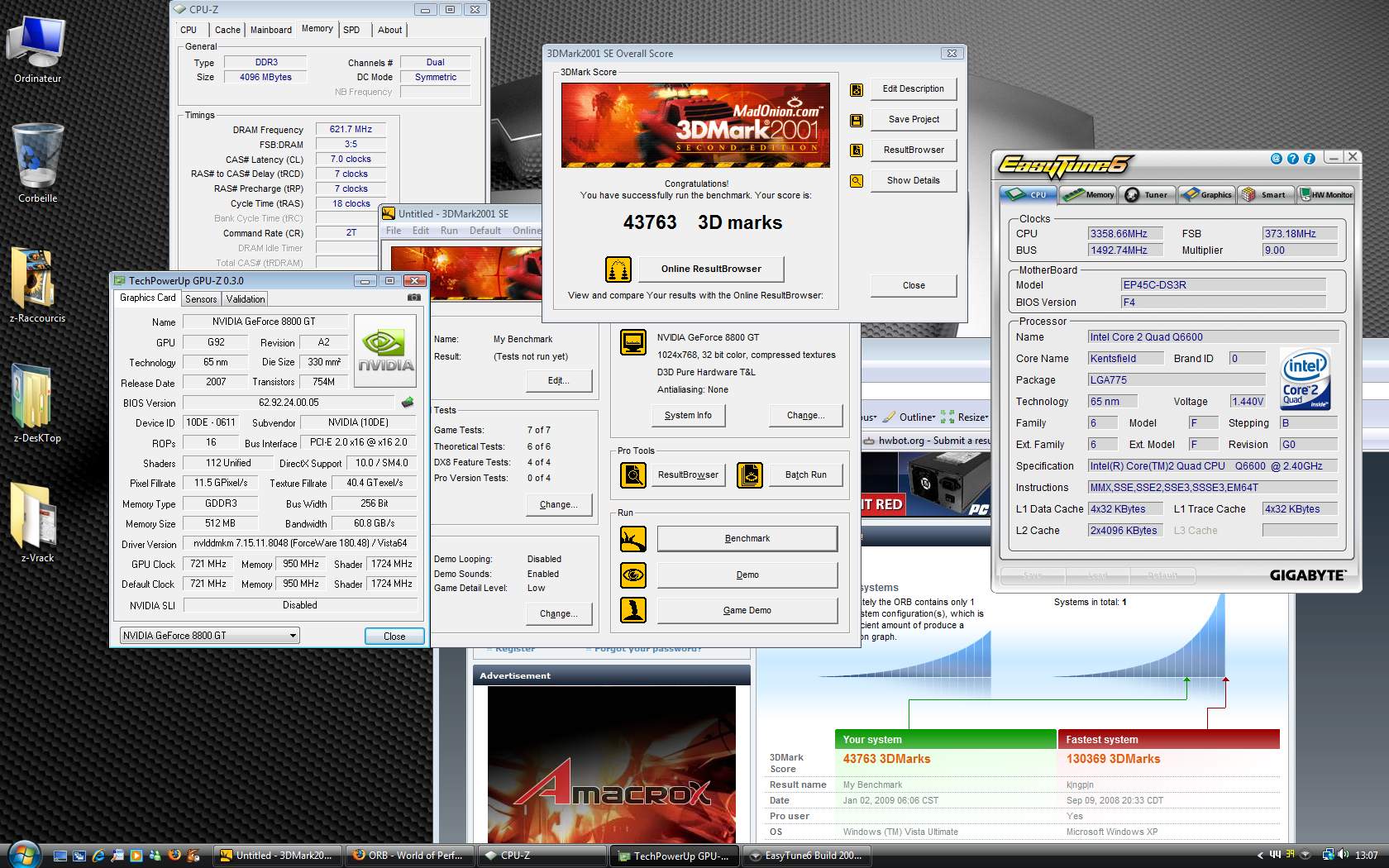Open the Resize dropdown in browser toolbar
Screen dimensions: 1389x868
[965, 417]
